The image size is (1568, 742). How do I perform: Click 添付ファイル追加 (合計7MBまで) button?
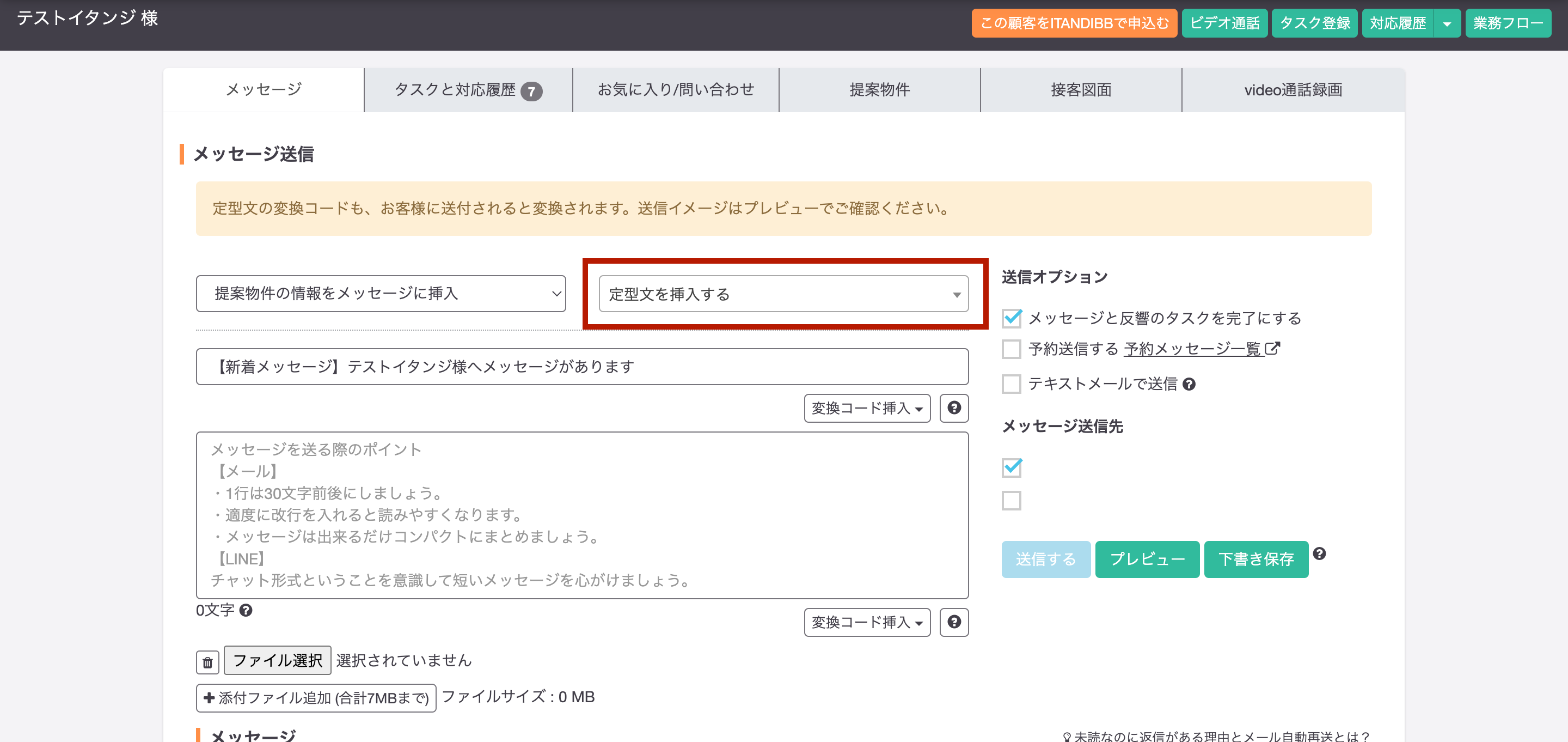[x=316, y=698]
